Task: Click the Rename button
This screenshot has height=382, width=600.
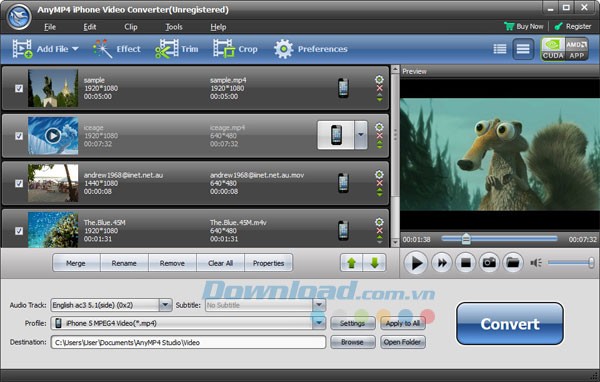Action: [124, 263]
